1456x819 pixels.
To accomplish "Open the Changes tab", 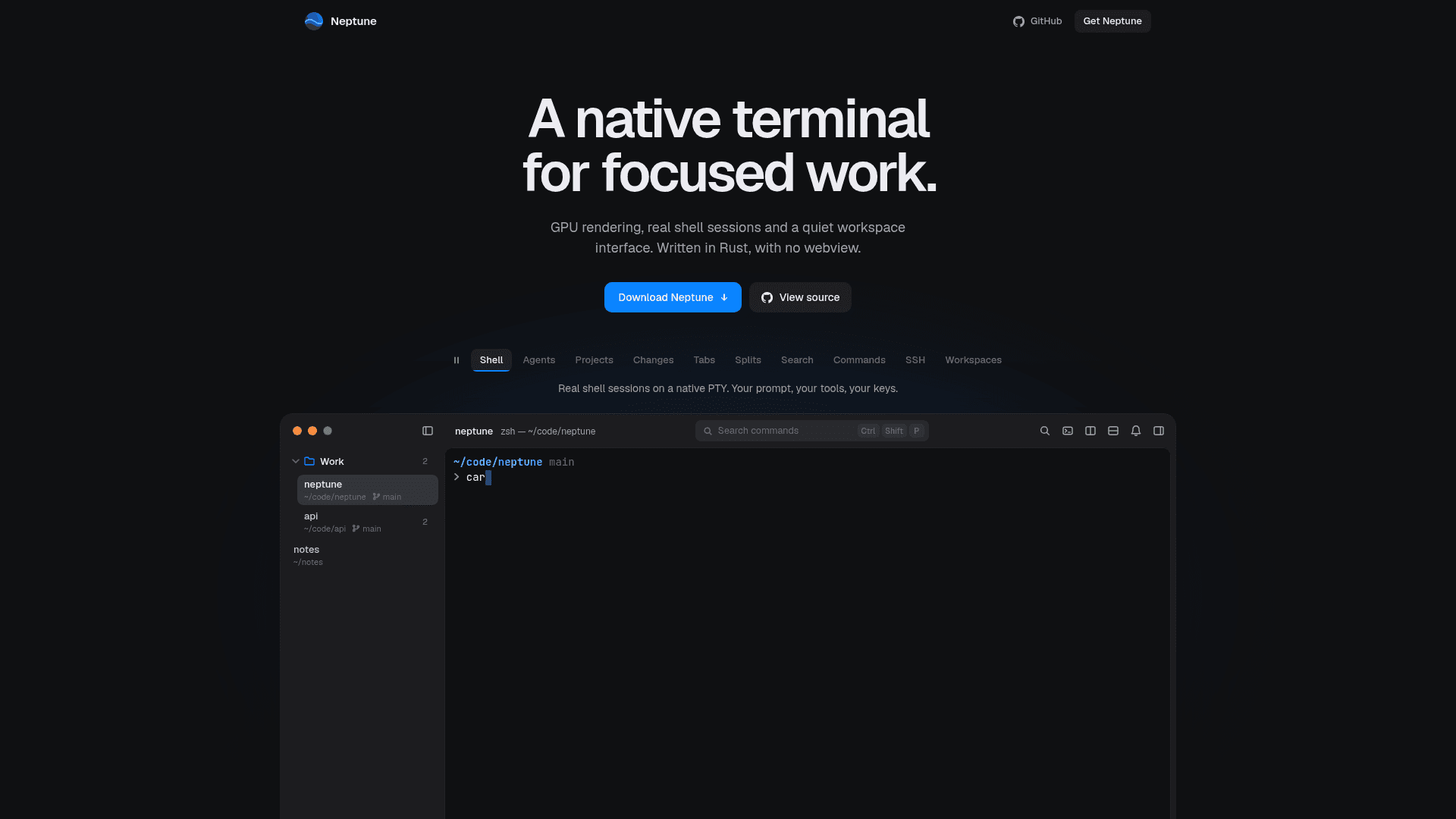I will (x=653, y=360).
